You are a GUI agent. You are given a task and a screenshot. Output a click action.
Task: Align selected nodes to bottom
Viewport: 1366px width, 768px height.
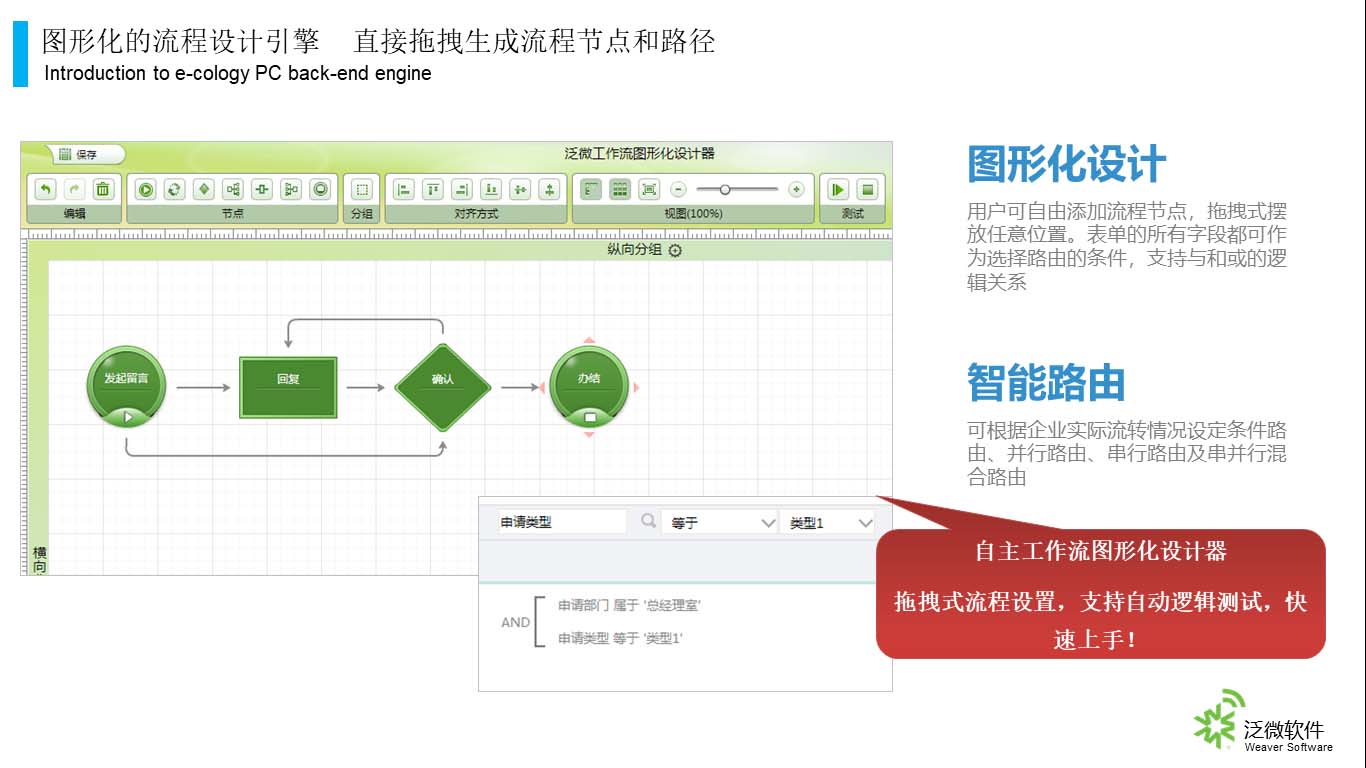(491, 189)
